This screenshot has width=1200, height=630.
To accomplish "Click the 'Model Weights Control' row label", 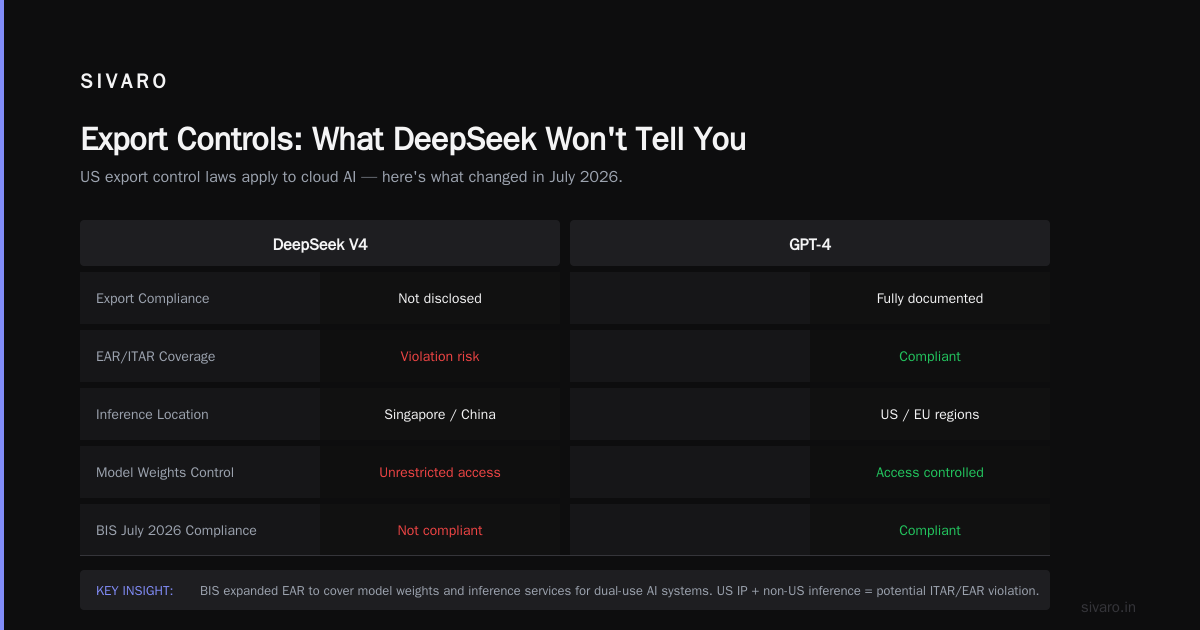I will pyautogui.click(x=165, y=472).
